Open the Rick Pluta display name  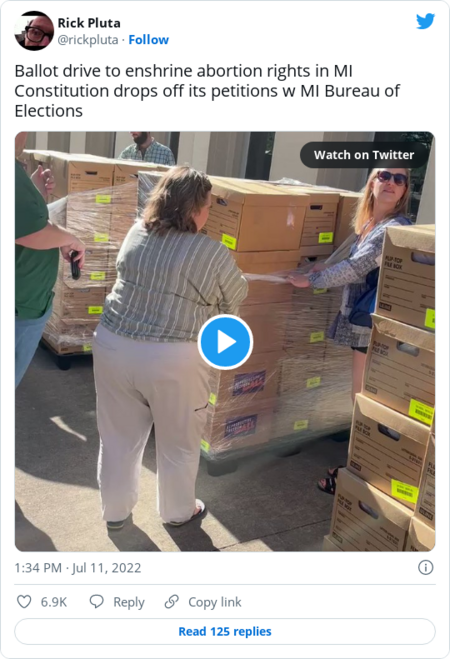[89, 23]
